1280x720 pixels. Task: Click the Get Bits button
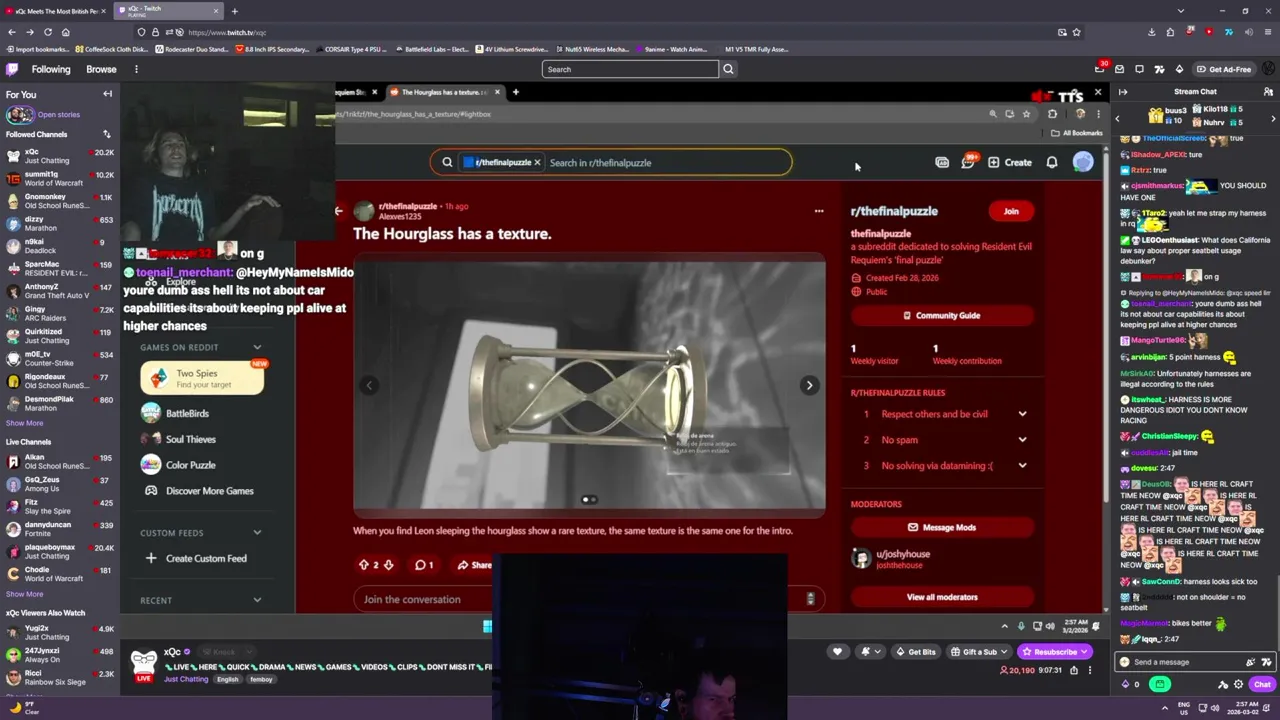[915, 652]
